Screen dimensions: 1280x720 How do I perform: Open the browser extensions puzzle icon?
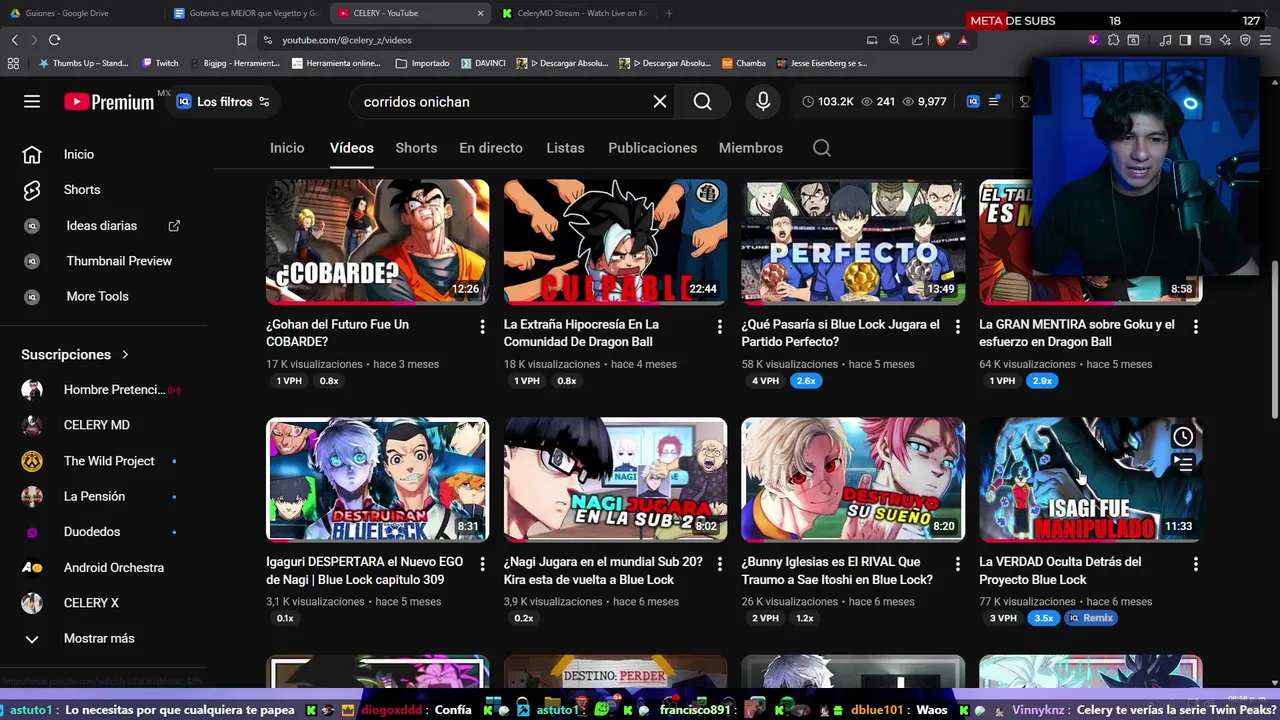(x=1113, y=40)
